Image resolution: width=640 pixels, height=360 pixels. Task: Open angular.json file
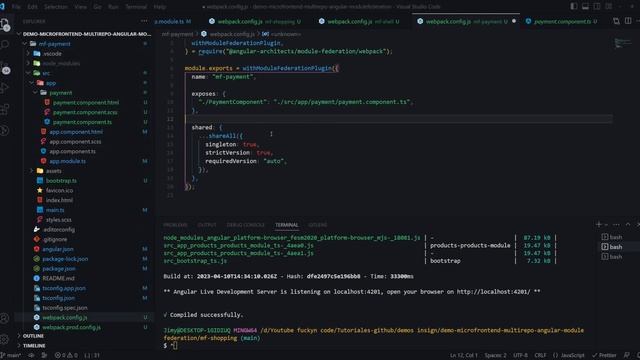coord(58,249)
